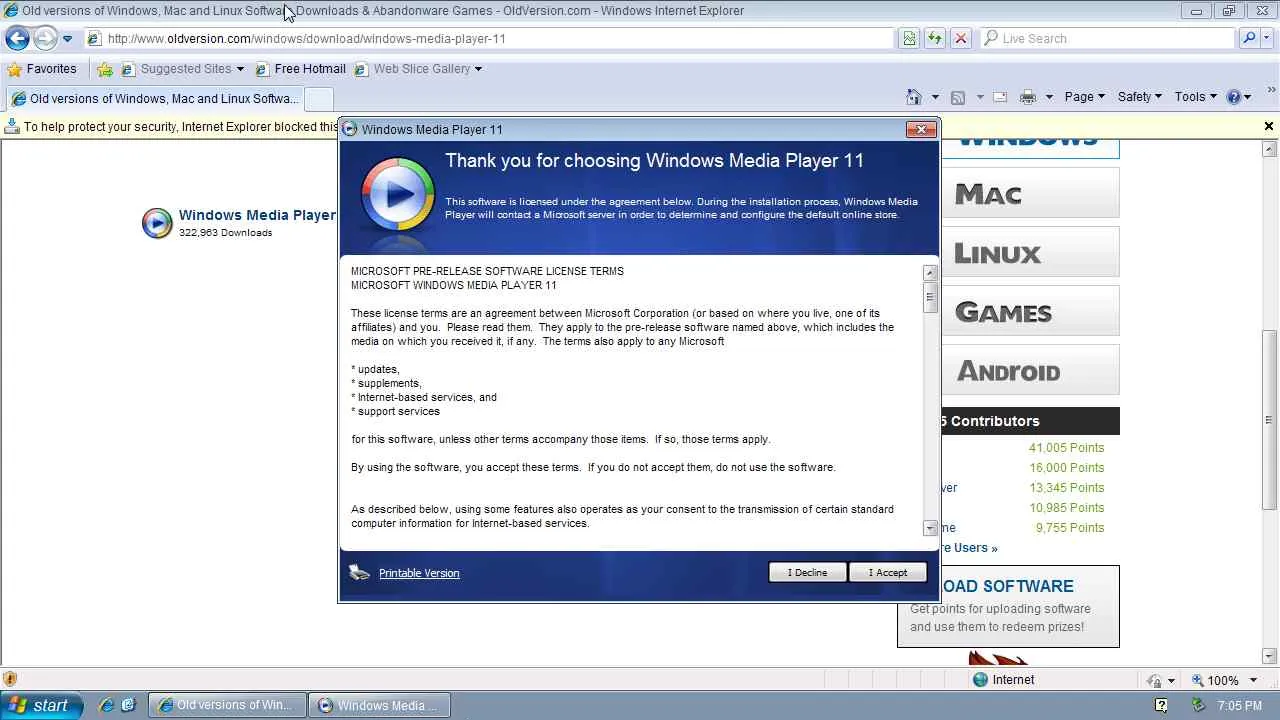The image size is (1280, 720).
Task: Select the Linux category on the webpage
Action: 1028,252
